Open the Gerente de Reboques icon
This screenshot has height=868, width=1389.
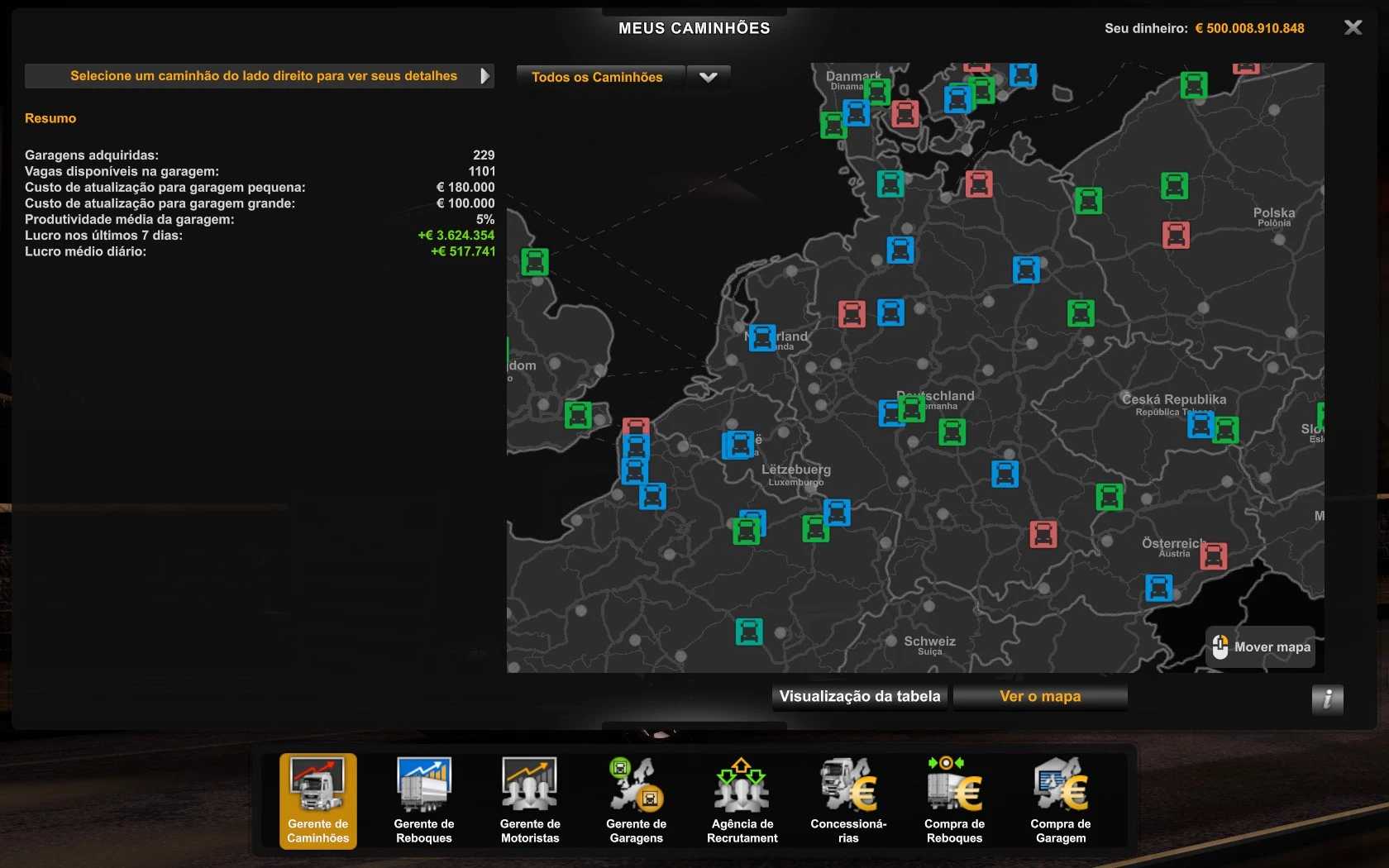point(423,799)
